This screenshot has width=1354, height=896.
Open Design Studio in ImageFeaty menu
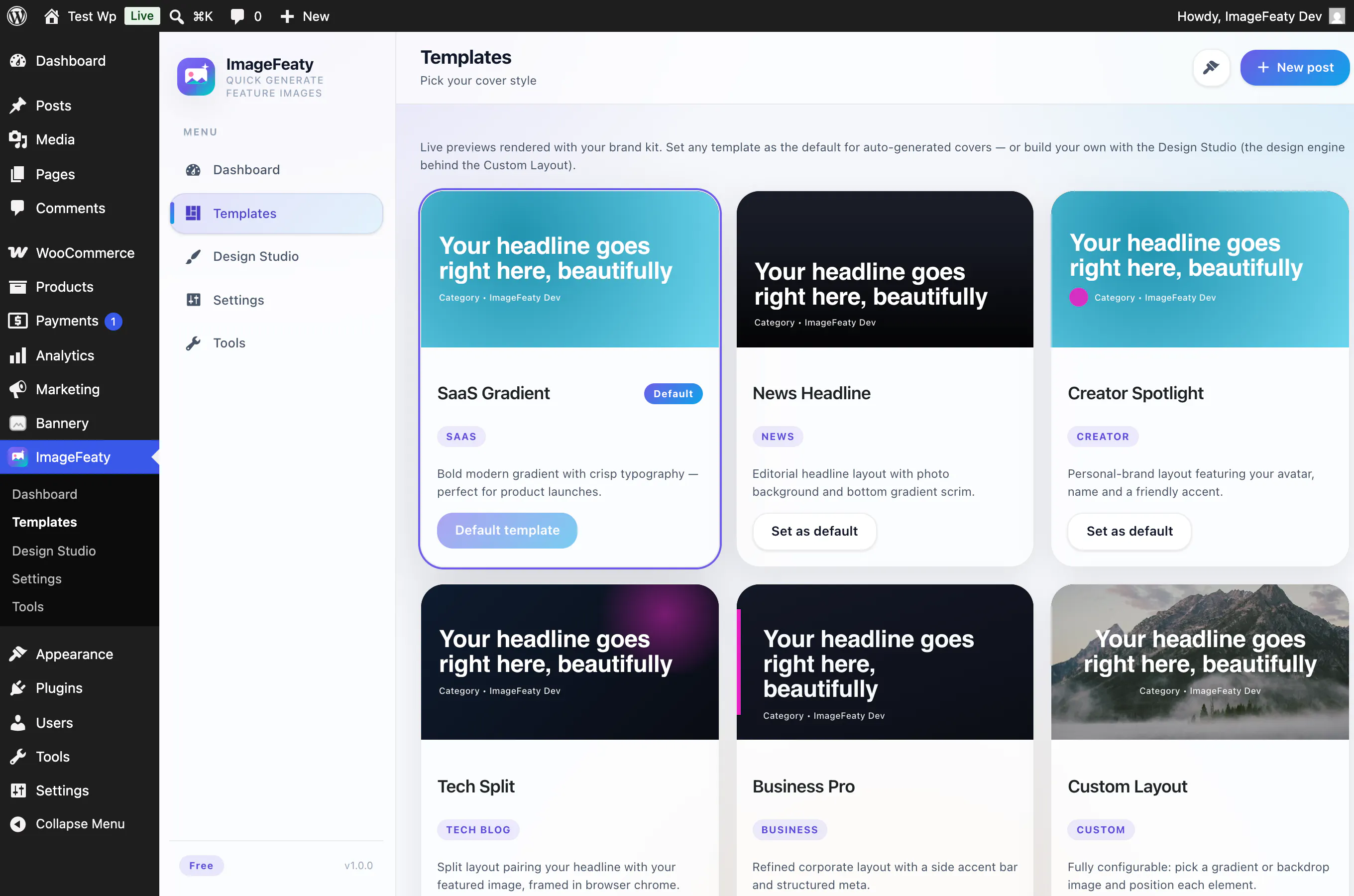tap(276, 256)
